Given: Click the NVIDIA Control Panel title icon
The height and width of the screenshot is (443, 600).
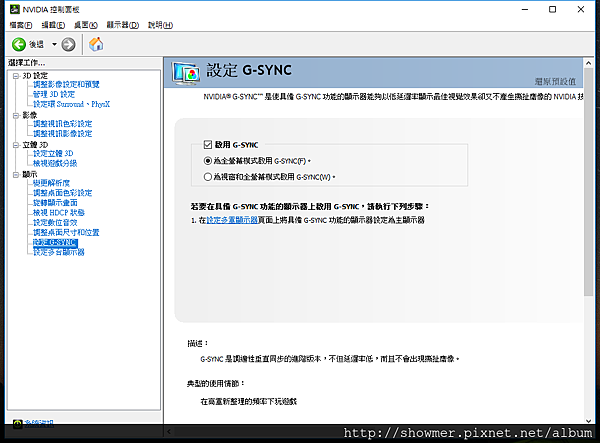Looking at the screenshot, I should [15, 9].
